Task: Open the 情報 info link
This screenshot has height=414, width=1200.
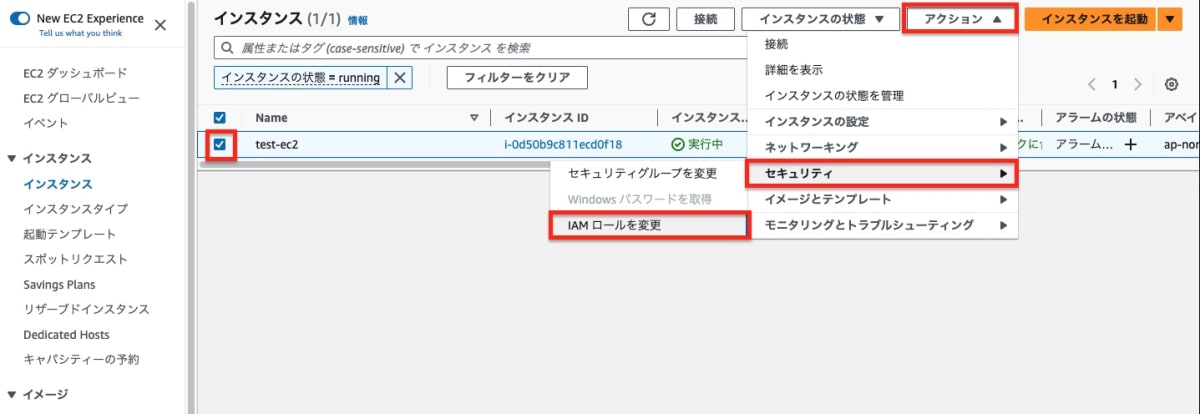Action: pyautogui.click(x=357, y=20)
